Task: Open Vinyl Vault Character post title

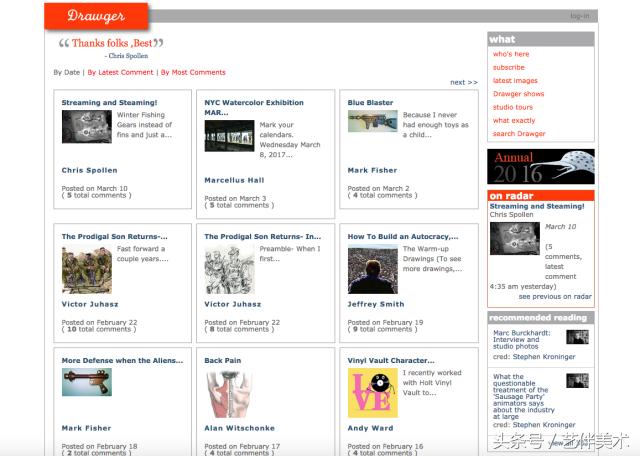Action: 391,360
